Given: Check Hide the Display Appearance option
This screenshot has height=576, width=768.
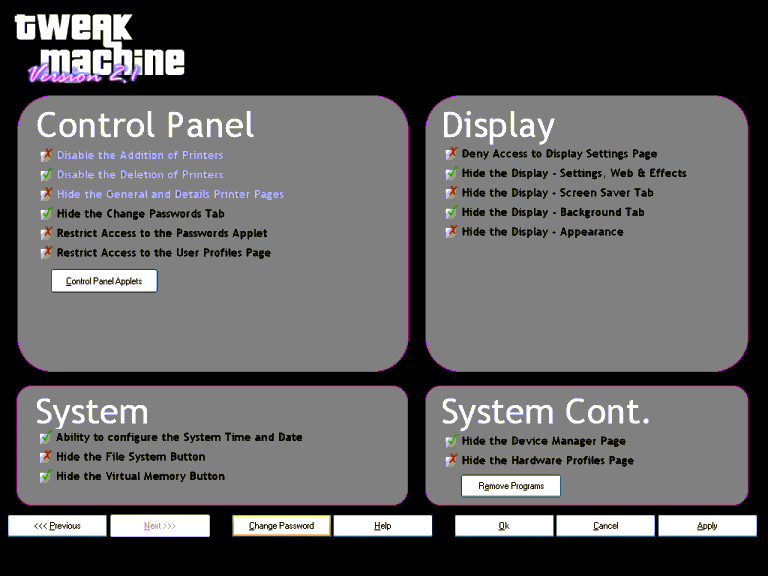Looking at the screenshot, I should tap(451, 232).
